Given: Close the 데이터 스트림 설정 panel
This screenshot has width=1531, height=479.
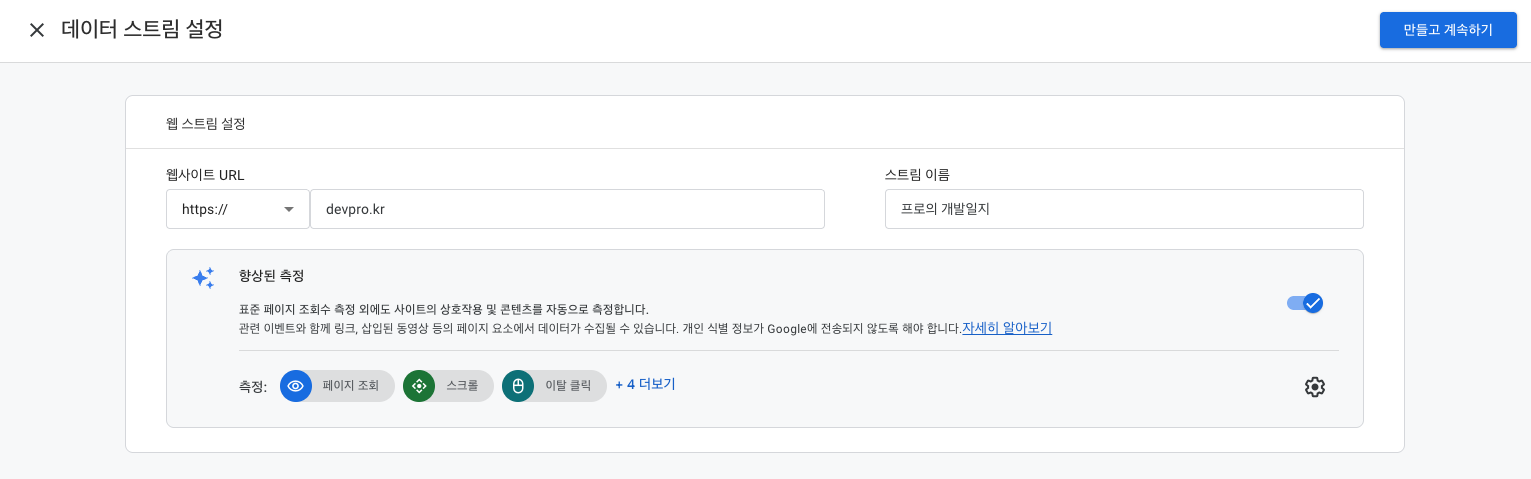Looking at the screenshot, I should (x=37, y=30).
